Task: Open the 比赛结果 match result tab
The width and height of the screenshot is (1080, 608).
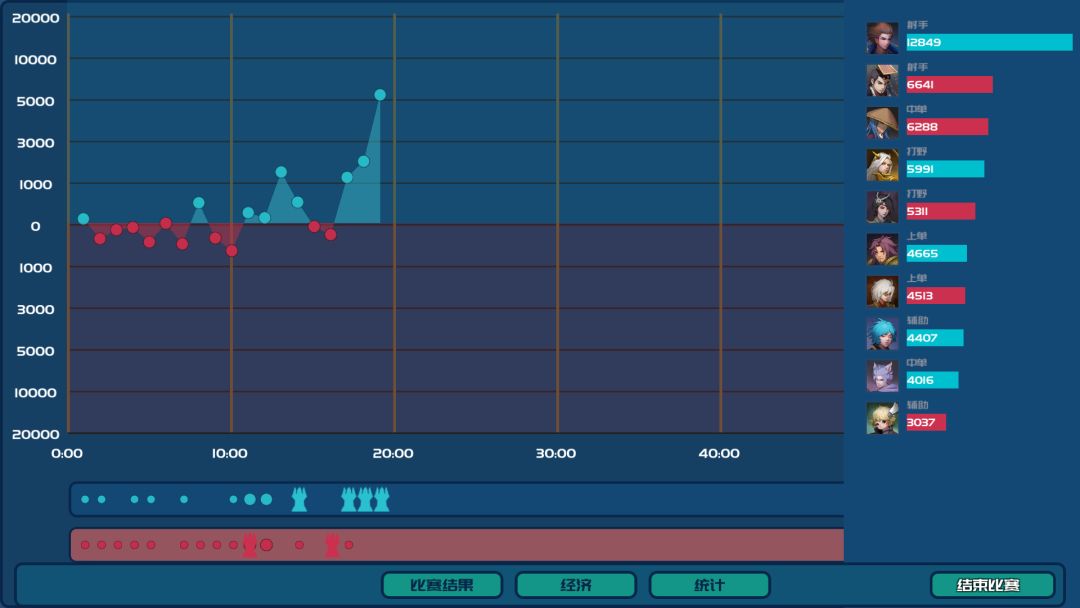Action: [442, 585]
